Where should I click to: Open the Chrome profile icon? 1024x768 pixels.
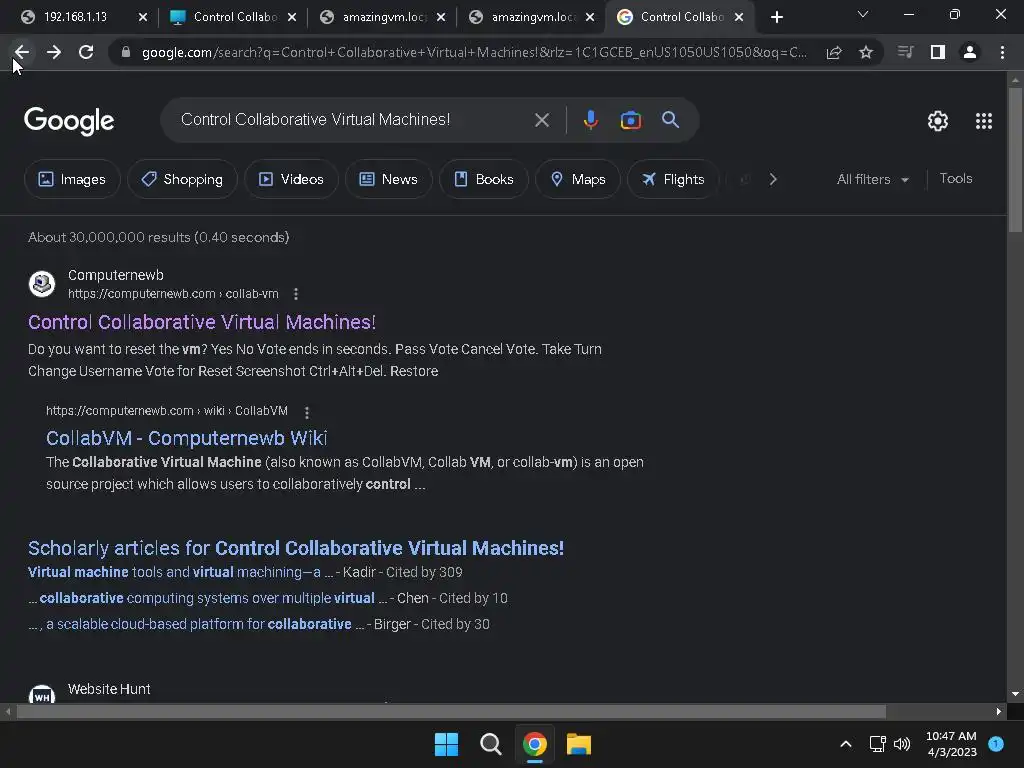point(970,52)
